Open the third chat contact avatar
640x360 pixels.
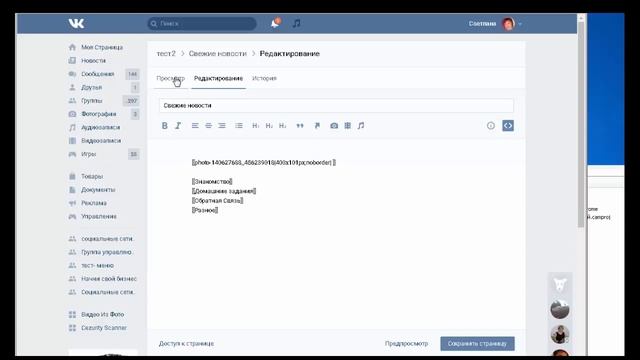tap(560, 334)
